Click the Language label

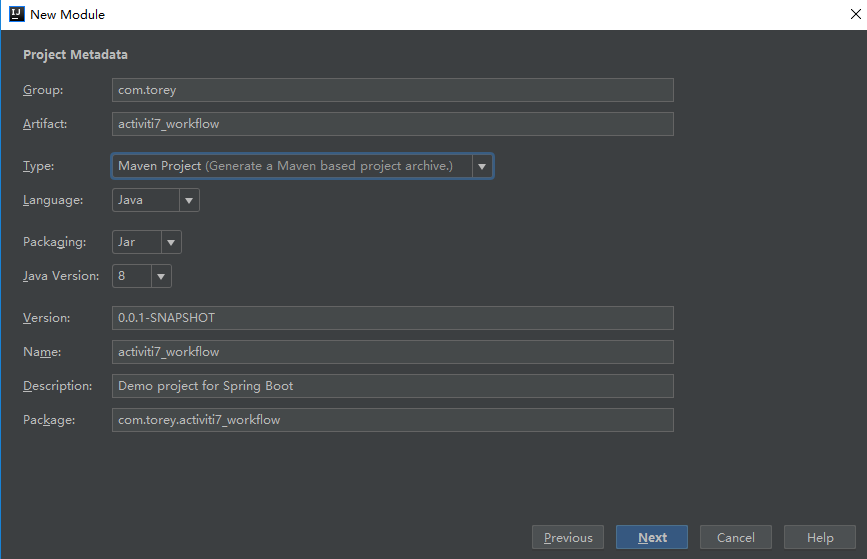click(x=53, y=200)
